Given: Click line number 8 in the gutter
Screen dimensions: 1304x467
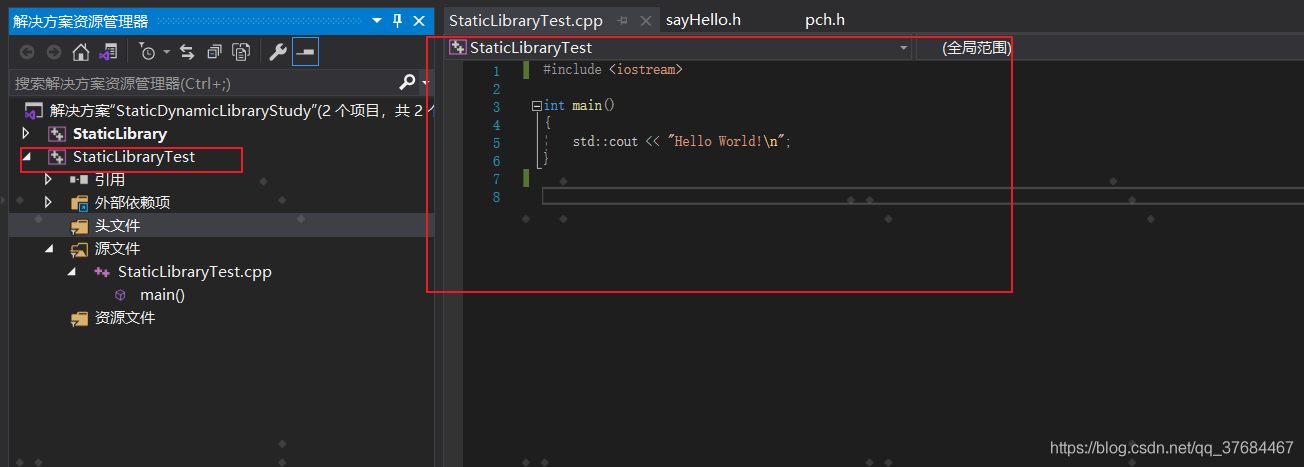Looking at the screenshot, I should (x=497, y=197).
